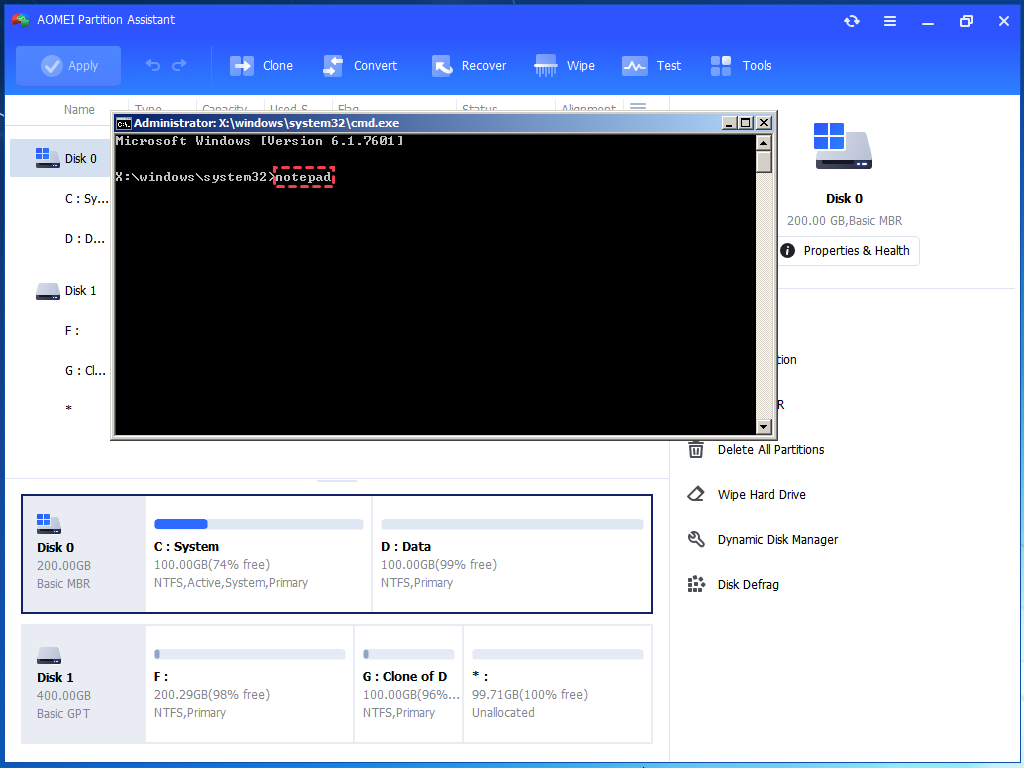Click the F: partition usage bar
Viewport: 1024px width, 768px height.
tap(249, 654)
